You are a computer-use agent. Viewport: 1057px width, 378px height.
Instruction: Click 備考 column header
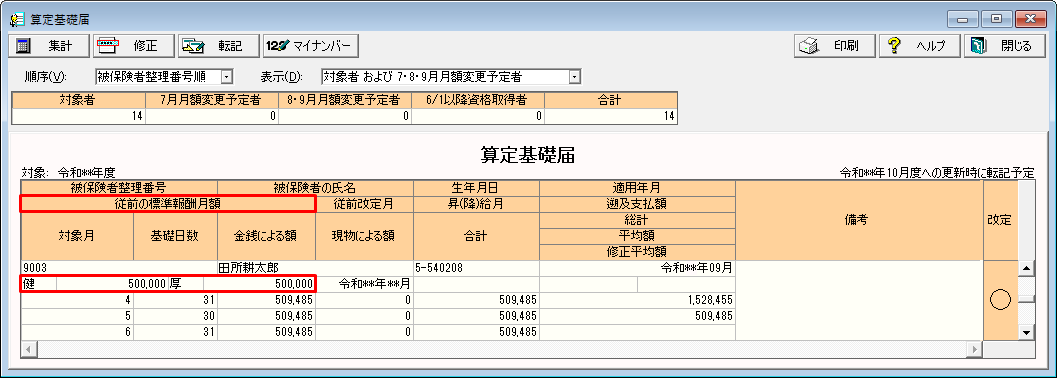(x=859, y=220)
